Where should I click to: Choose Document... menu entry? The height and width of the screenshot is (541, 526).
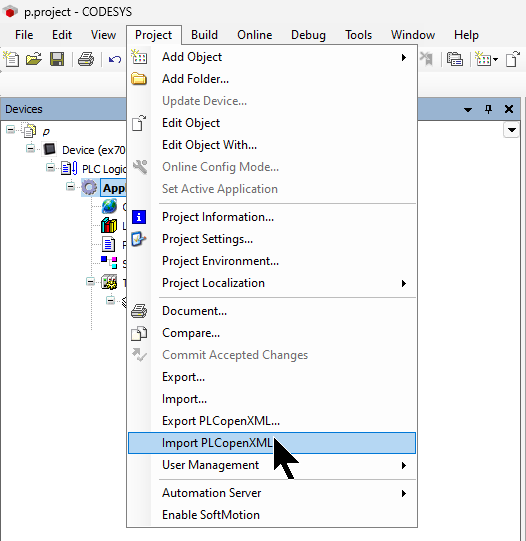click(x=272, y=311)
